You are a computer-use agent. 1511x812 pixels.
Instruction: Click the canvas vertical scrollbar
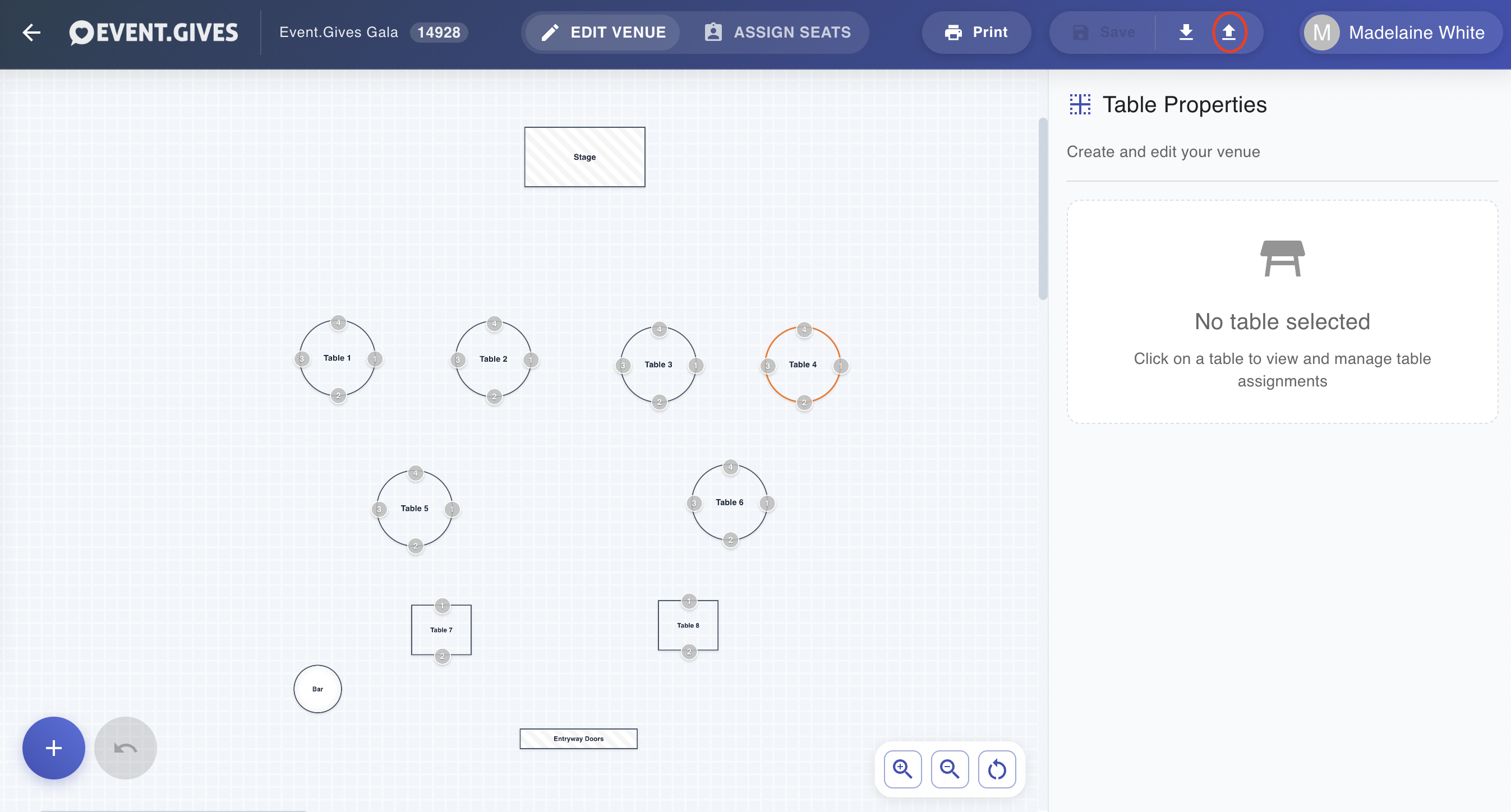coord(1043,209)
